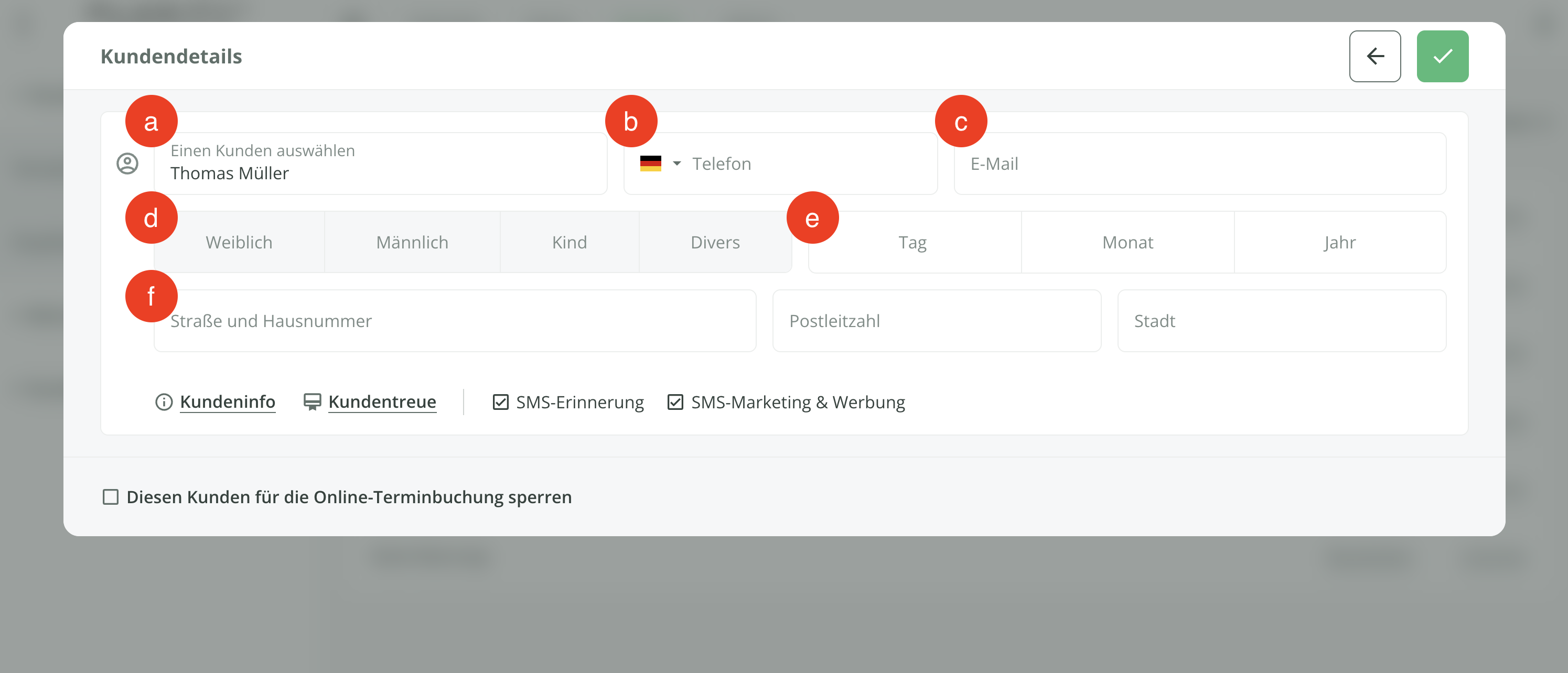Click the Kundeninfo info circle icon
This screenshot has width=1568, height=673.
point(164,402)
